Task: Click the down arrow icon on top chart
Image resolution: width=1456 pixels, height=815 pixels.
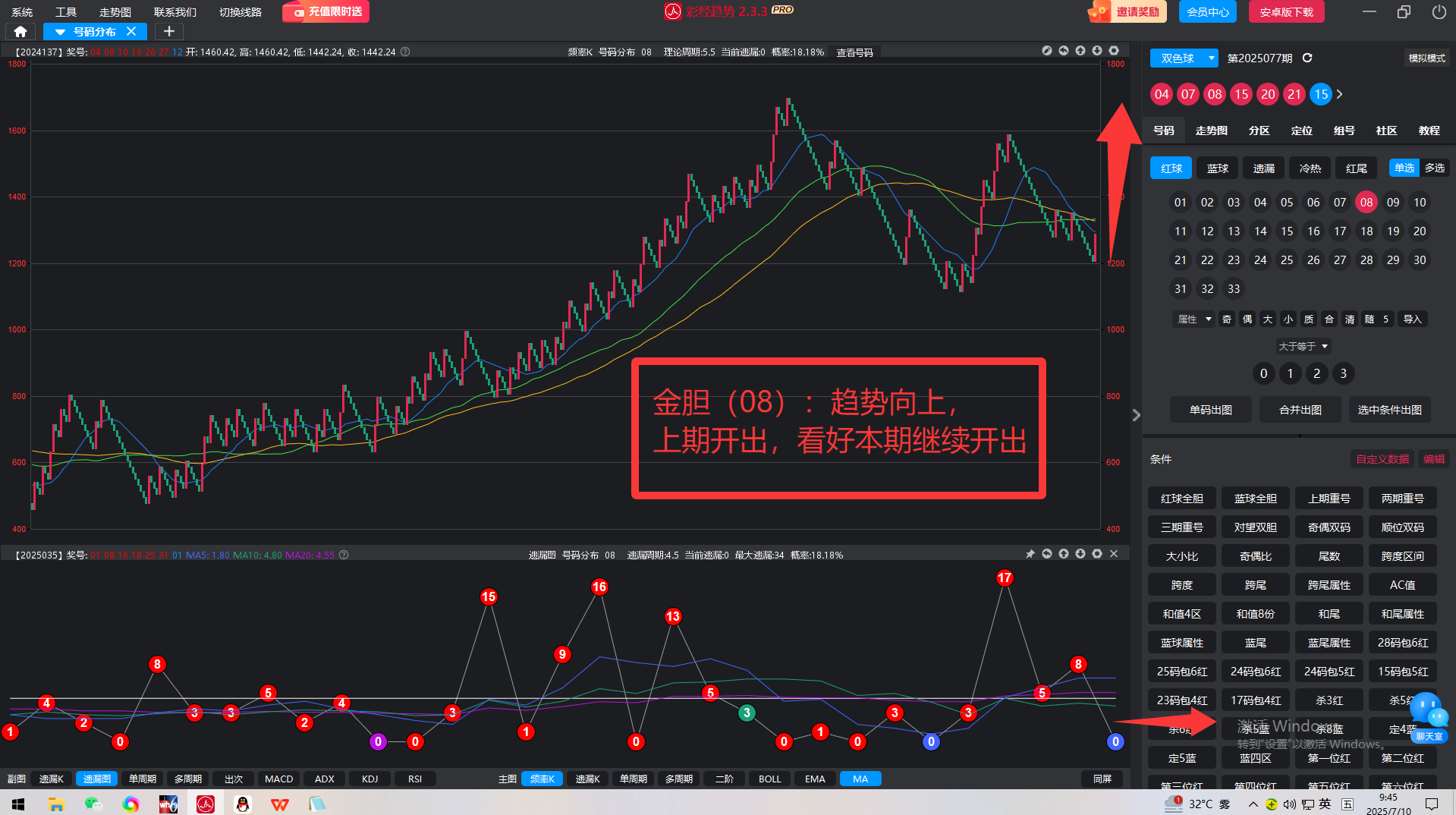Action: point(1097,51)
